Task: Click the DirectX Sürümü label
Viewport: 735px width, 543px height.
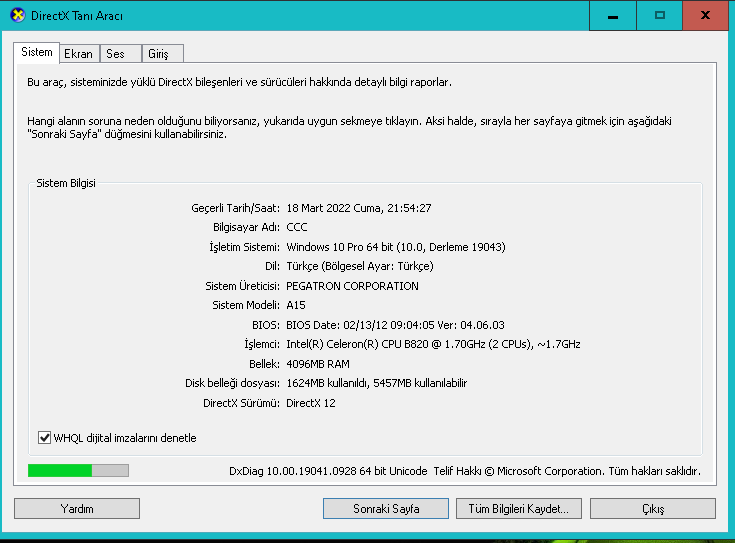Action: 241,403
